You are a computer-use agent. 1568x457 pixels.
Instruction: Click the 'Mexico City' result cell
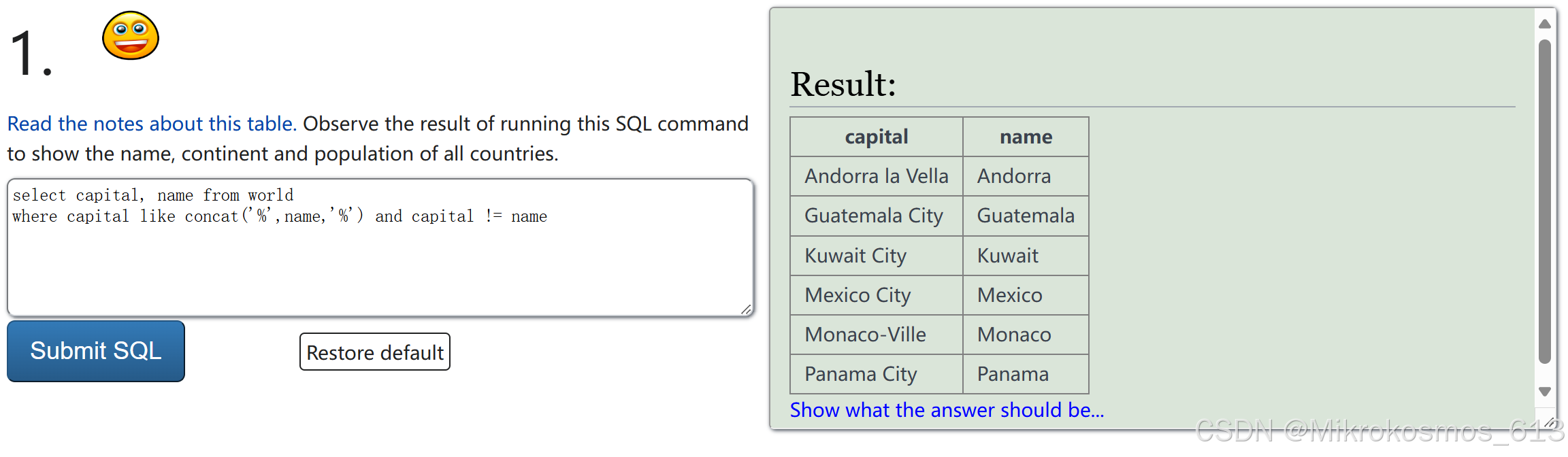point(857,294)
